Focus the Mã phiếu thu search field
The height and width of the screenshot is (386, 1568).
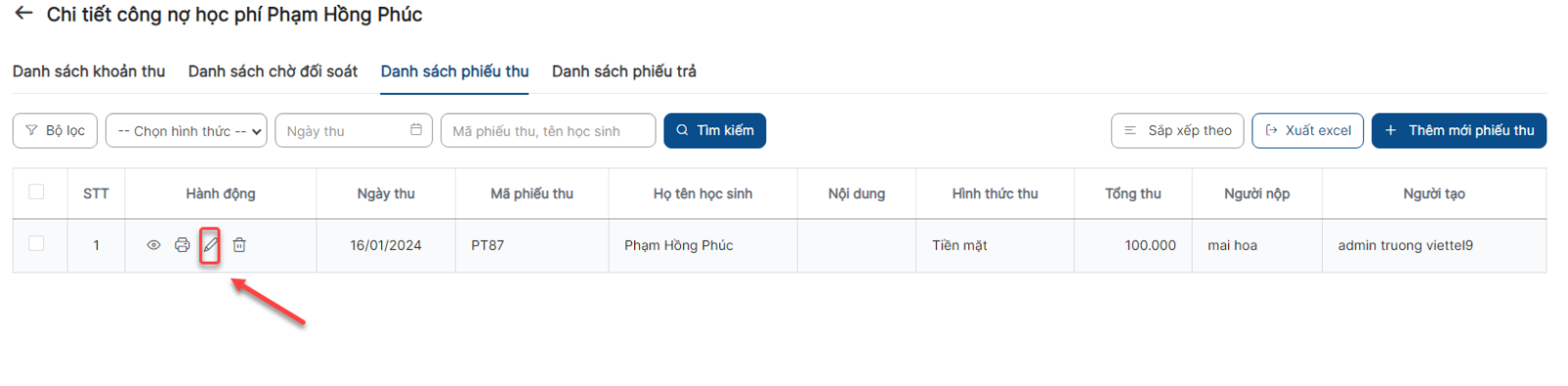[548, 130]
